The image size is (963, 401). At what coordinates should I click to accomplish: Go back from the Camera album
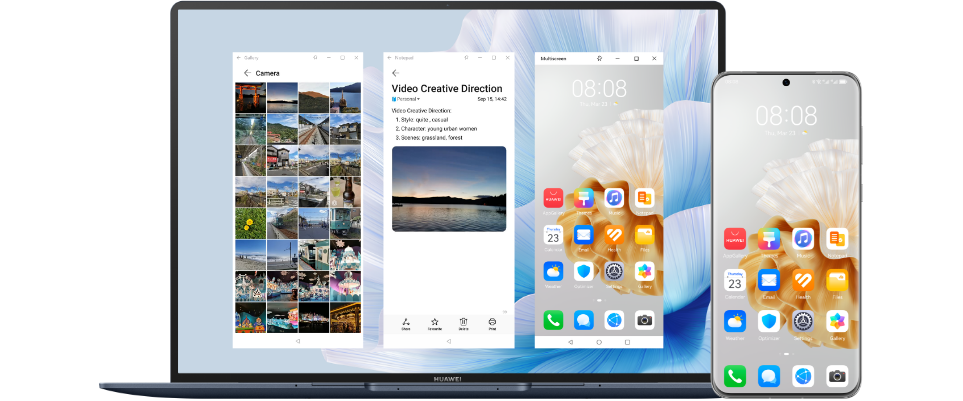tap(247, 73)
